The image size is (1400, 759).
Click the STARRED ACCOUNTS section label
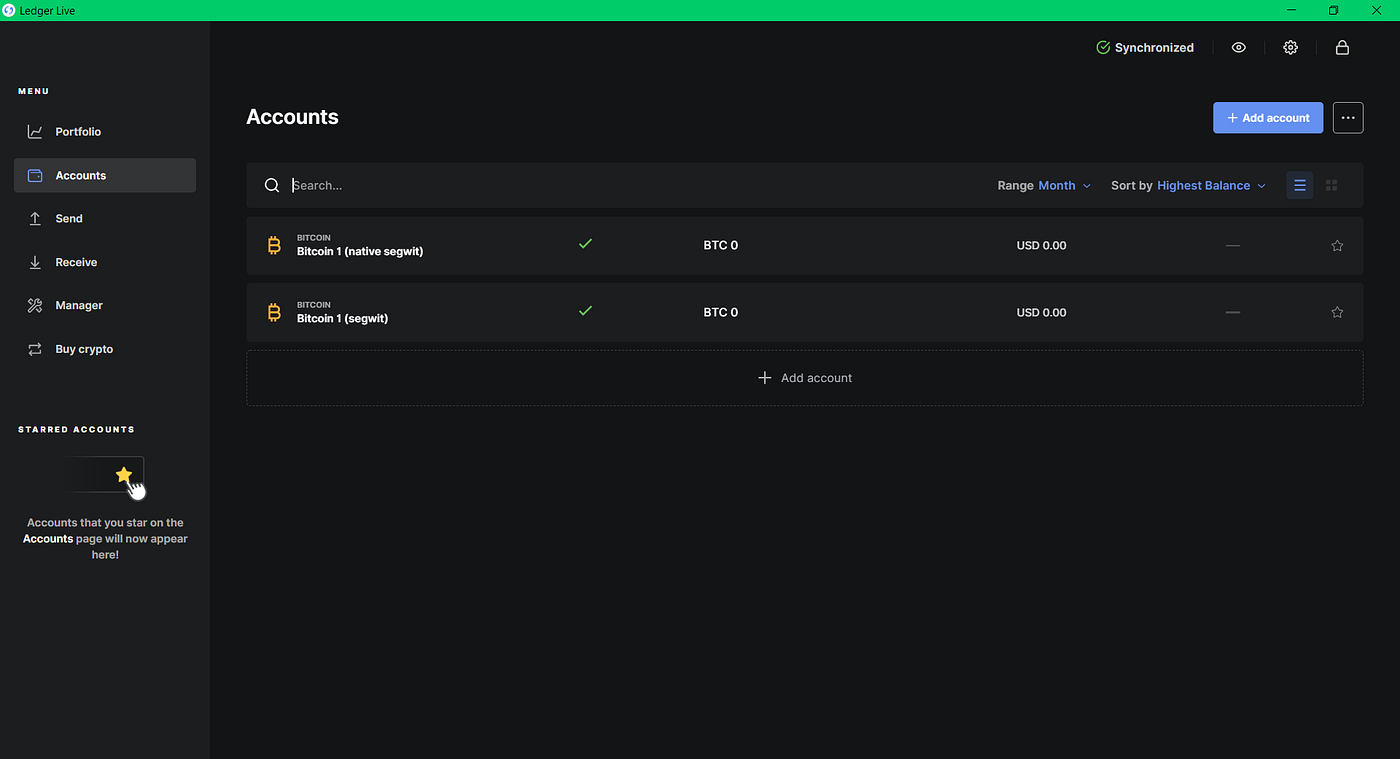(x=76, y=430)
